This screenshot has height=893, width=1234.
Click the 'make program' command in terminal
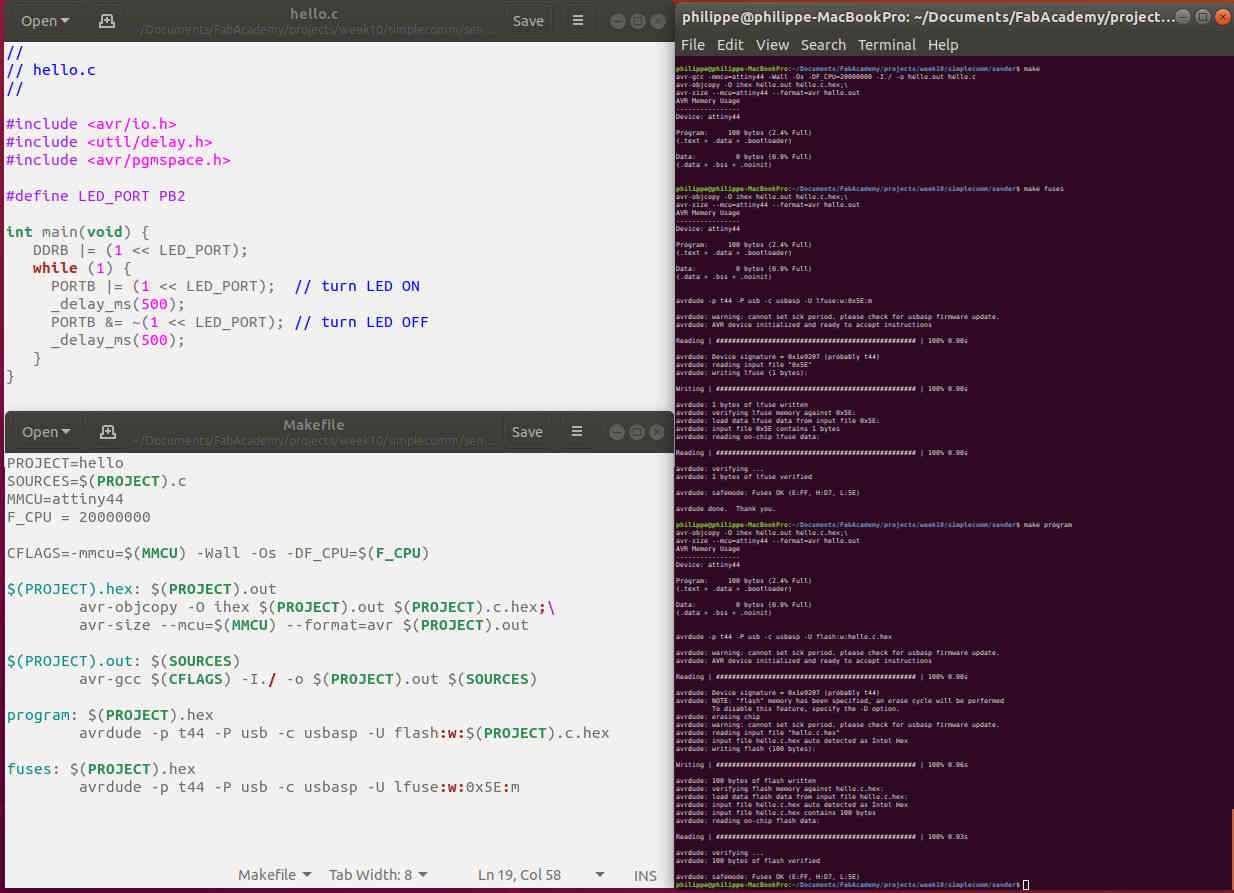tap(1049, 525)
